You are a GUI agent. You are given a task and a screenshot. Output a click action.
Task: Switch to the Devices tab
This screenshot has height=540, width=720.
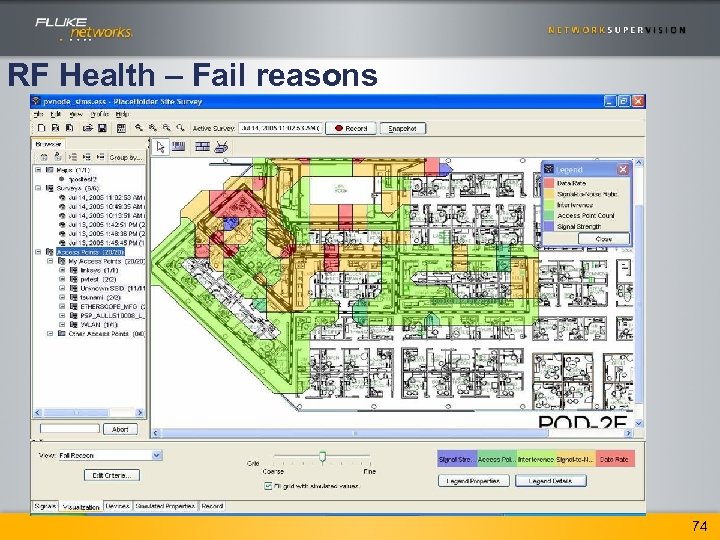(x=118, y=506)
